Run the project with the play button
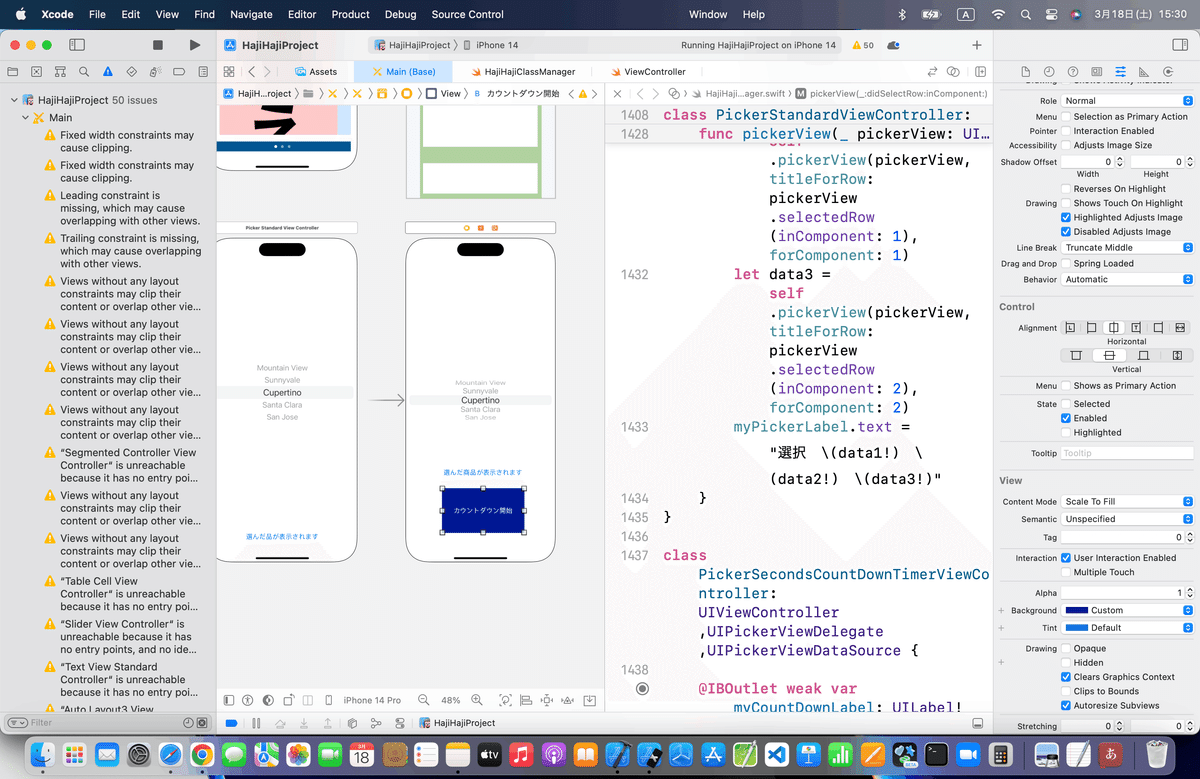The height and width of the screenshot is (779, 1200). 194,45
